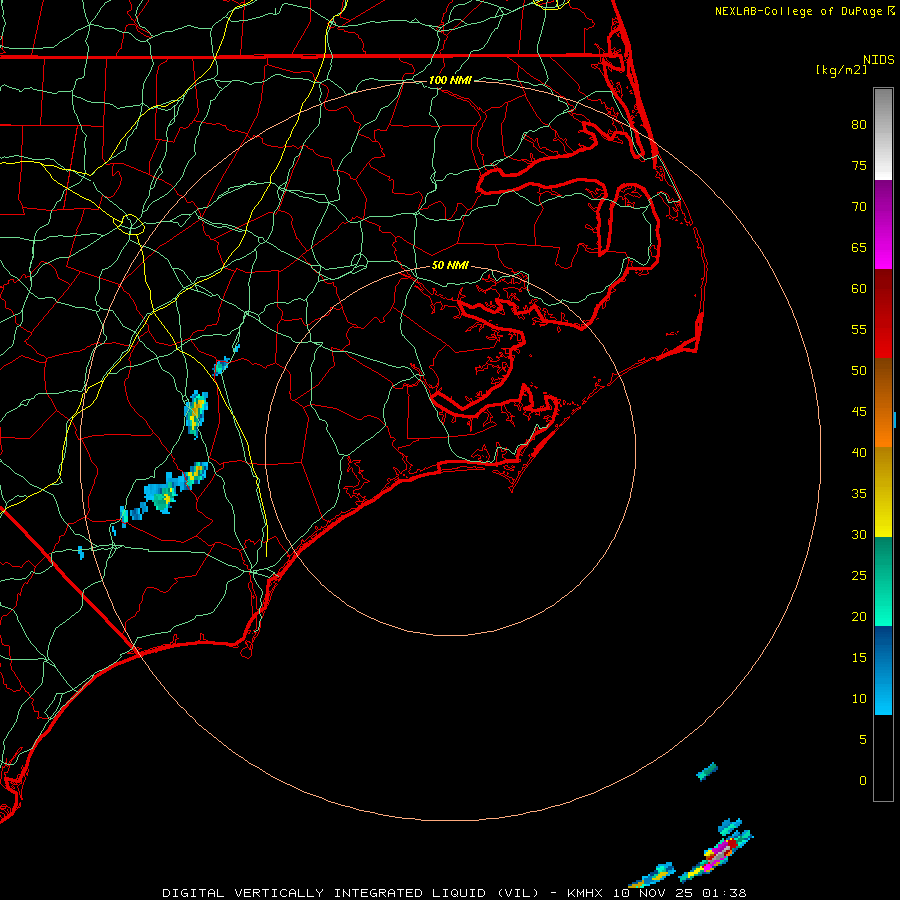900x900 pixels.
Task: Click the magenta-core storm cell offshore
Action: click(716, 854)
